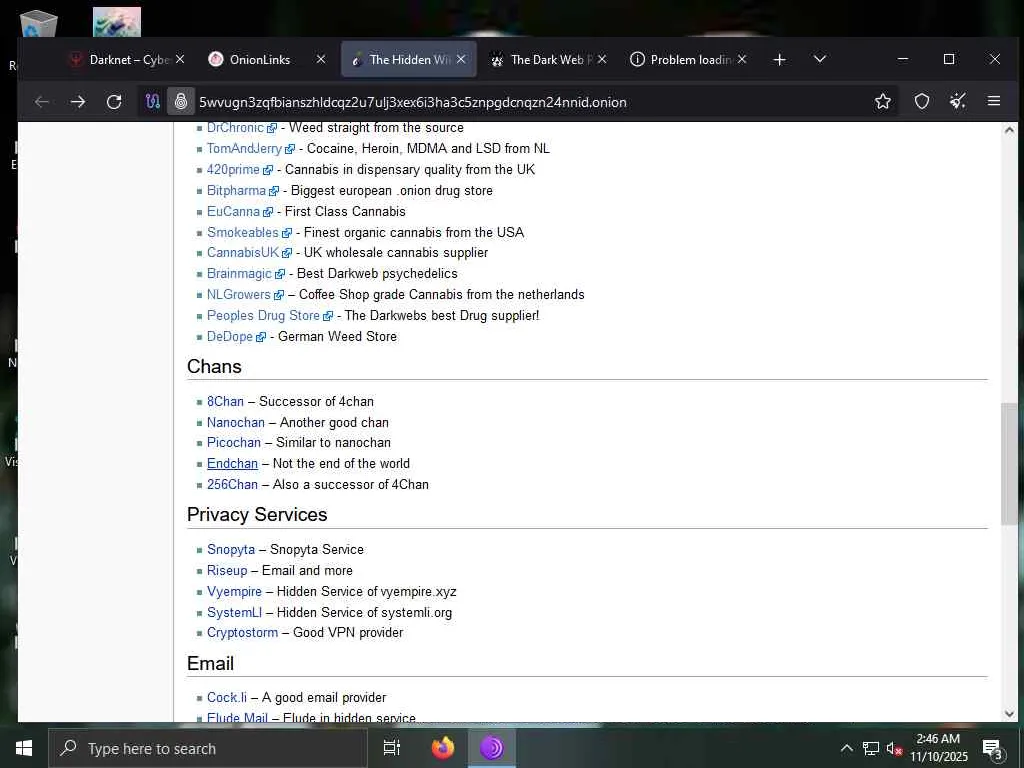Image resolution: width=1024 pixels, height=768 pixels.
Task: Click the page scrollbar down arrow
Action: (x=1009, y=714)
